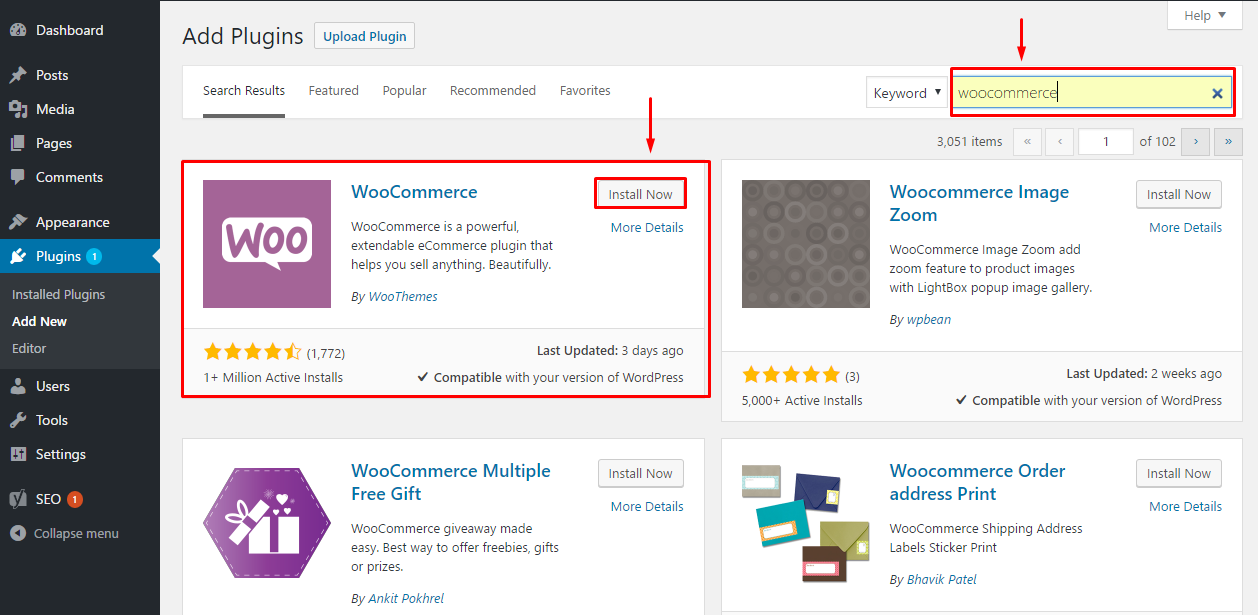
Task: Expand the Help panel dropdown
Action: click(1205, 15)
